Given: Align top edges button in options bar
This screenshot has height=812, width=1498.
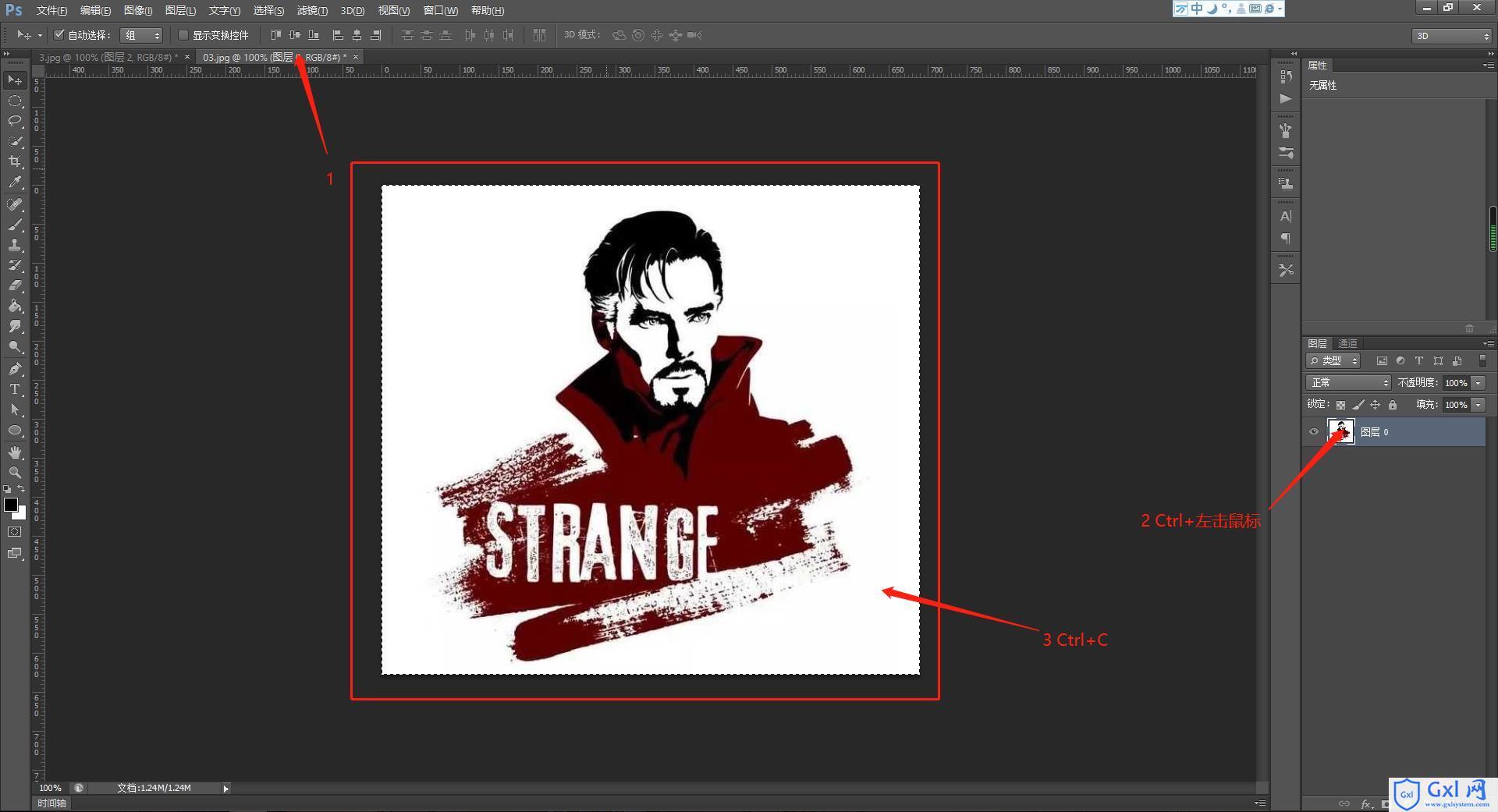Looking at the screenshot, I should pos(275,35).
